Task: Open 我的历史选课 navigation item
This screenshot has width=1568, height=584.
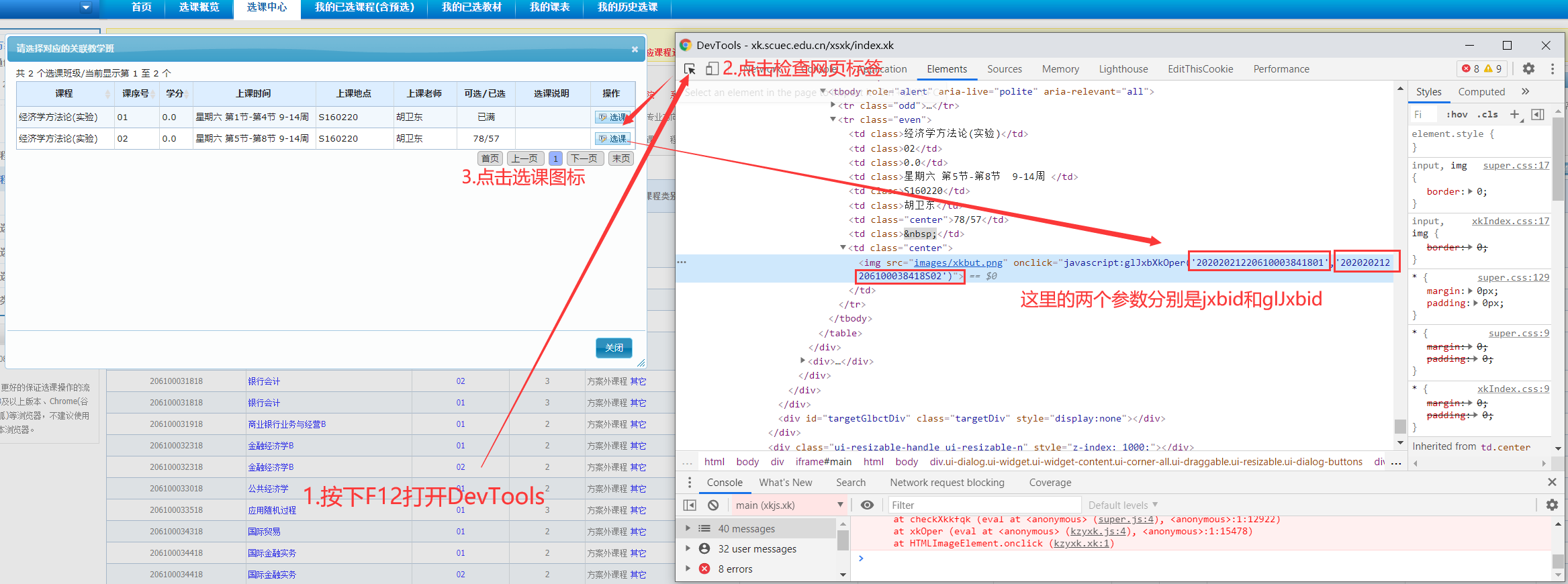Action: [627, 7]
